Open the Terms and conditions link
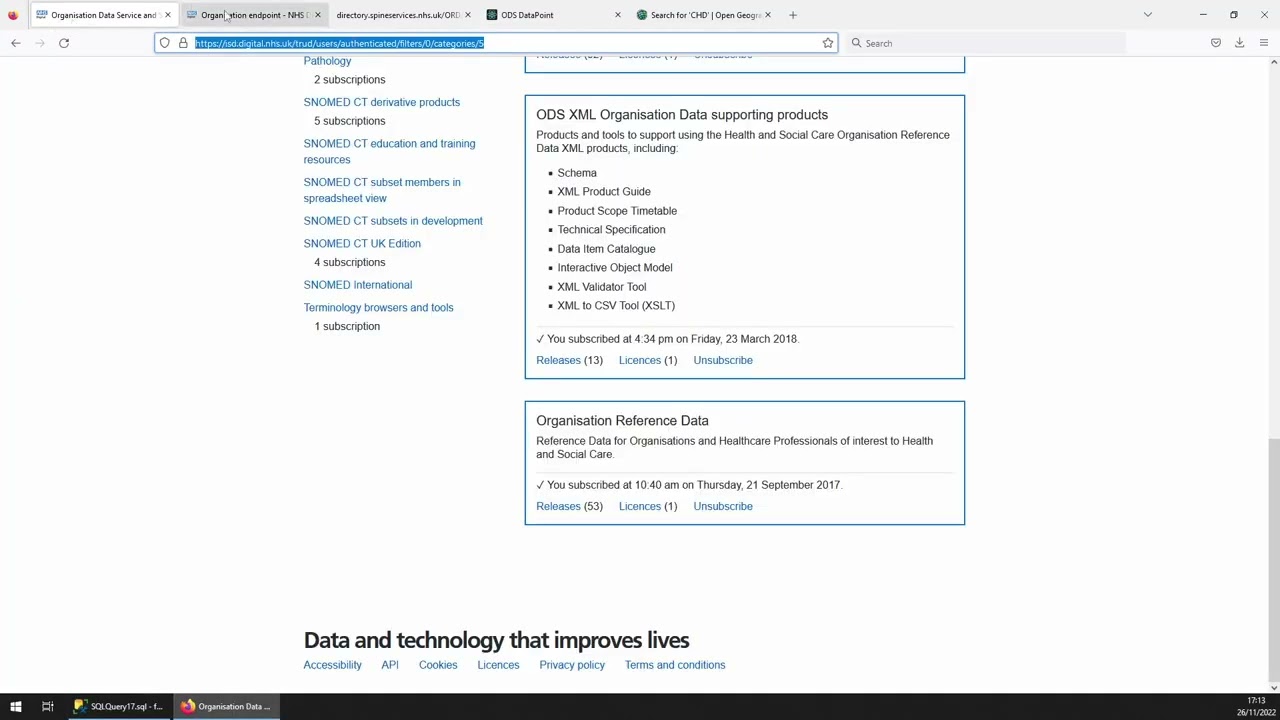The height and width of the screenshot is (720, 1280). click(x=675, y=665)
